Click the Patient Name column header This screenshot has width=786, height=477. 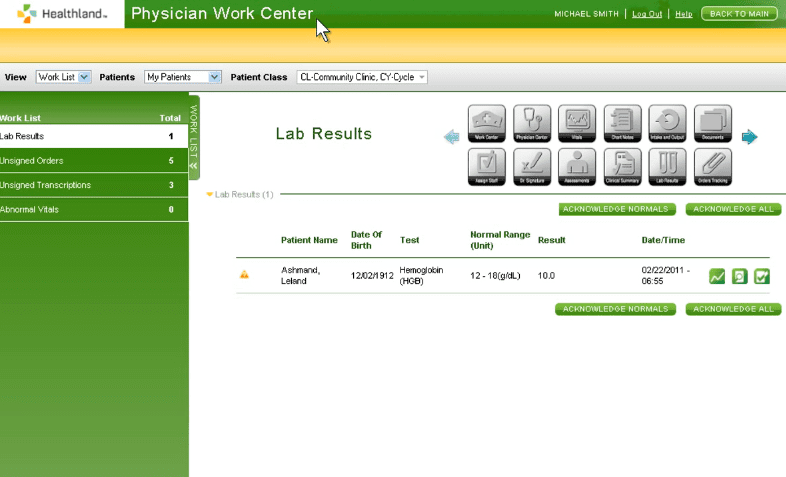[x=309, y=240]
